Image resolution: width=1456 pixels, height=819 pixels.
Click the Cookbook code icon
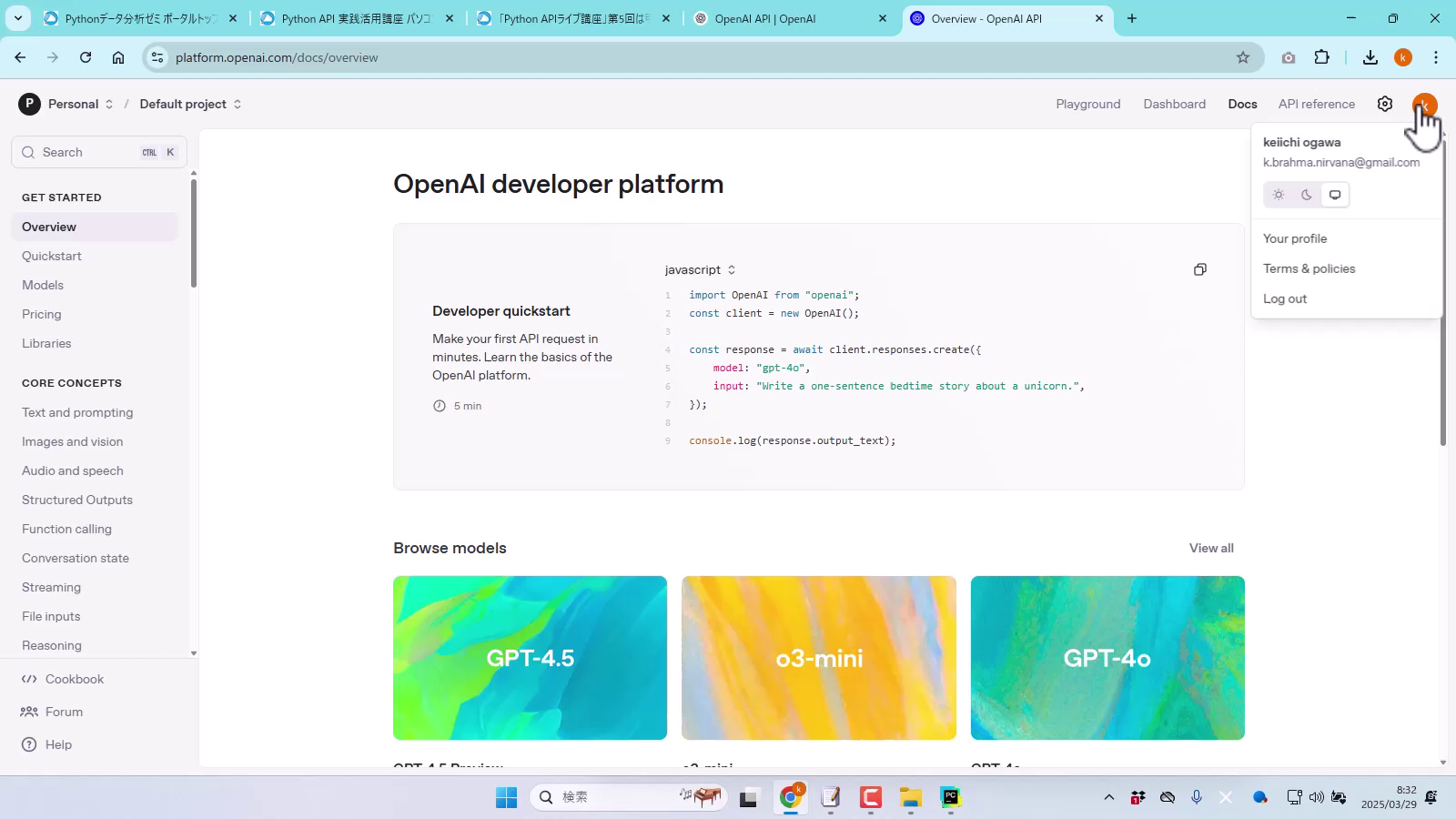(x=29, y=679)
